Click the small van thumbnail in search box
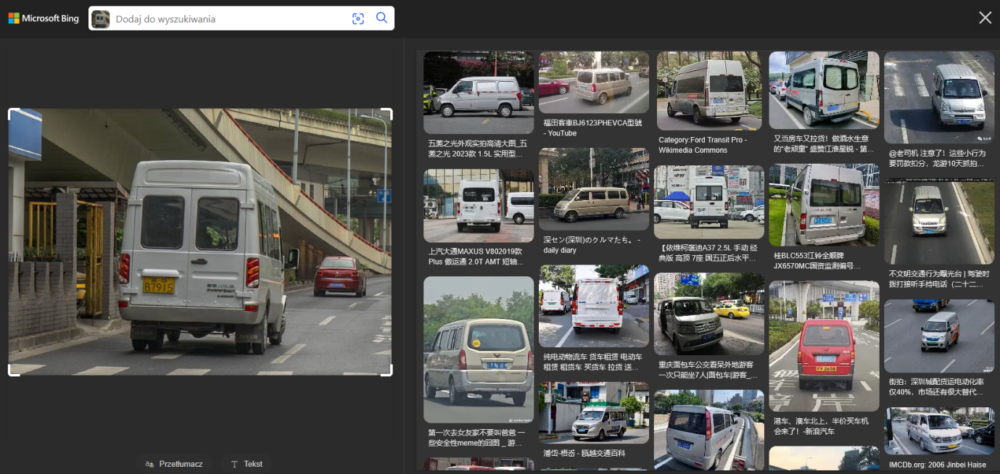 point(101,19)
